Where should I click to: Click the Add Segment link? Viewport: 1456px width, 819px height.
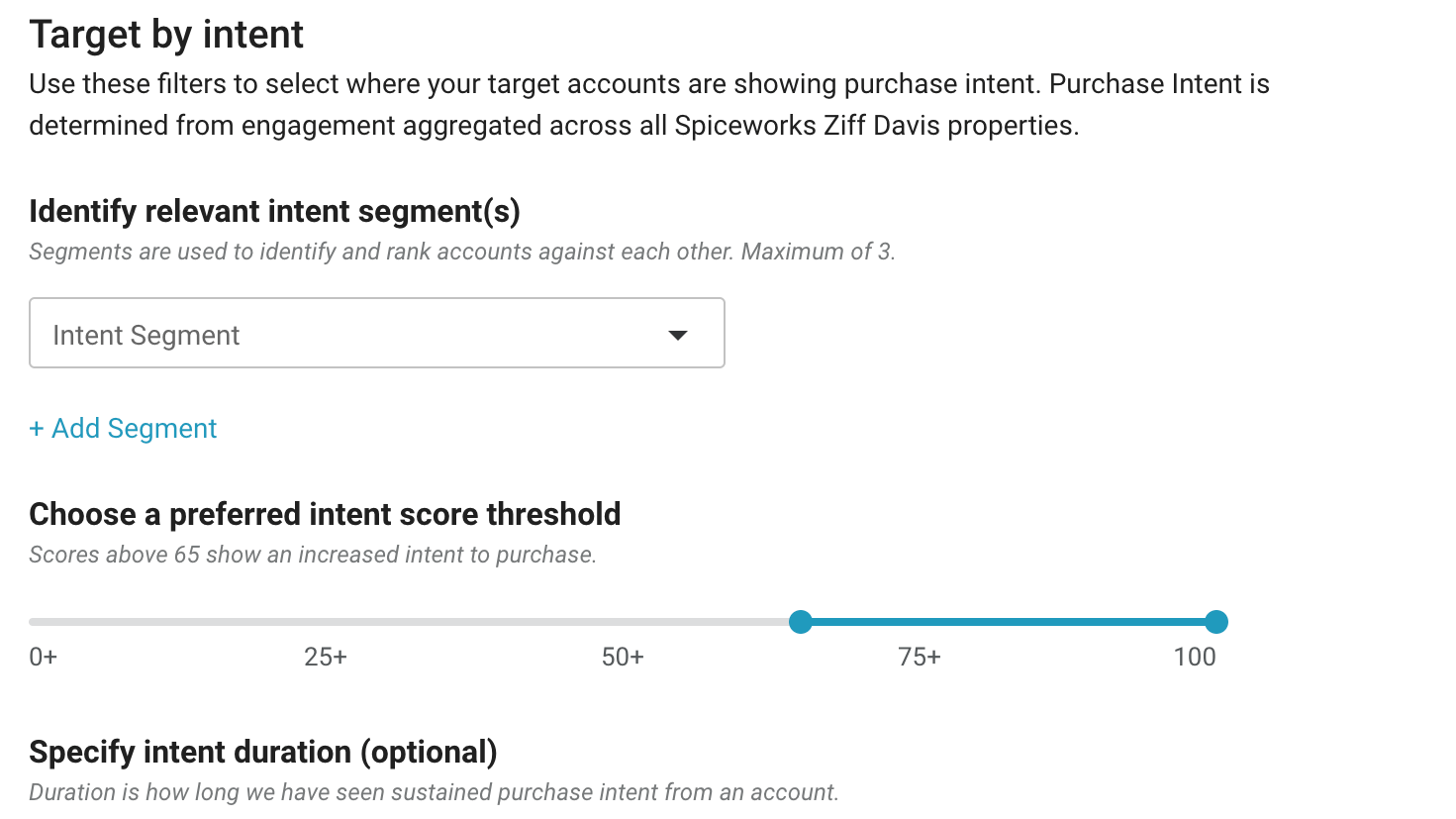click(x=135, y=429)
